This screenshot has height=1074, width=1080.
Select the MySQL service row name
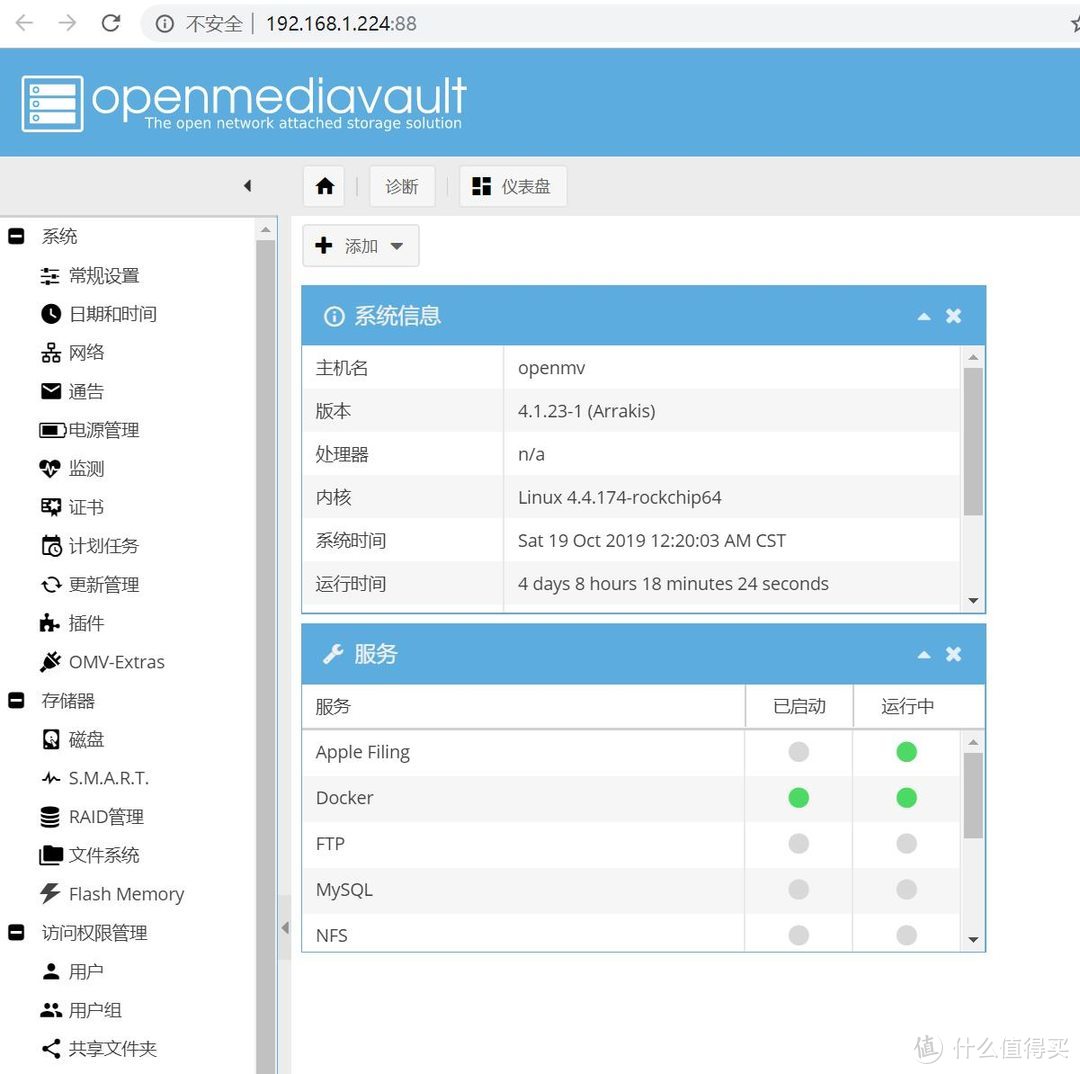pos(344,890)
